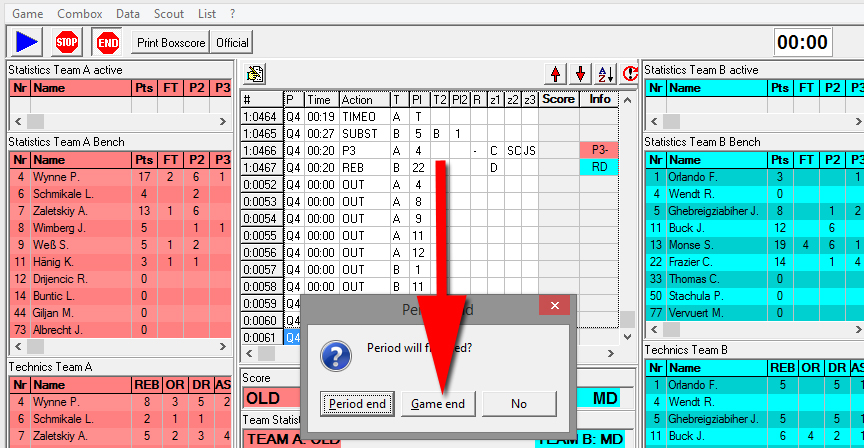
Task: Select Wynne P. in Team A Bench
Action: [x=120, y=177]
